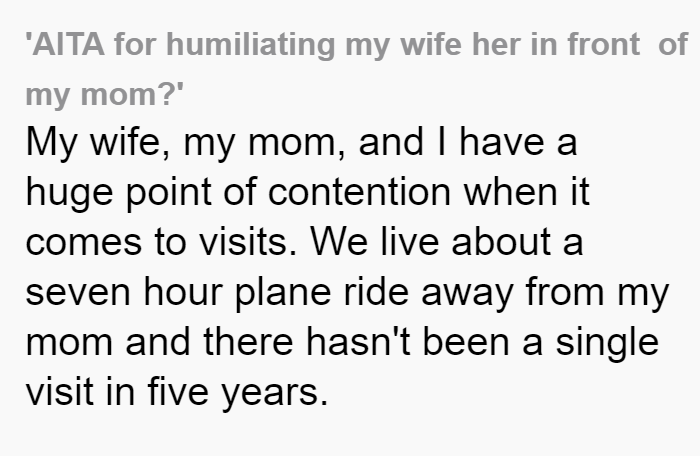This screenshot has width=700, height=456.
Task: Click the word 'seven' in the paragraph
Action: tap(78, 293)
